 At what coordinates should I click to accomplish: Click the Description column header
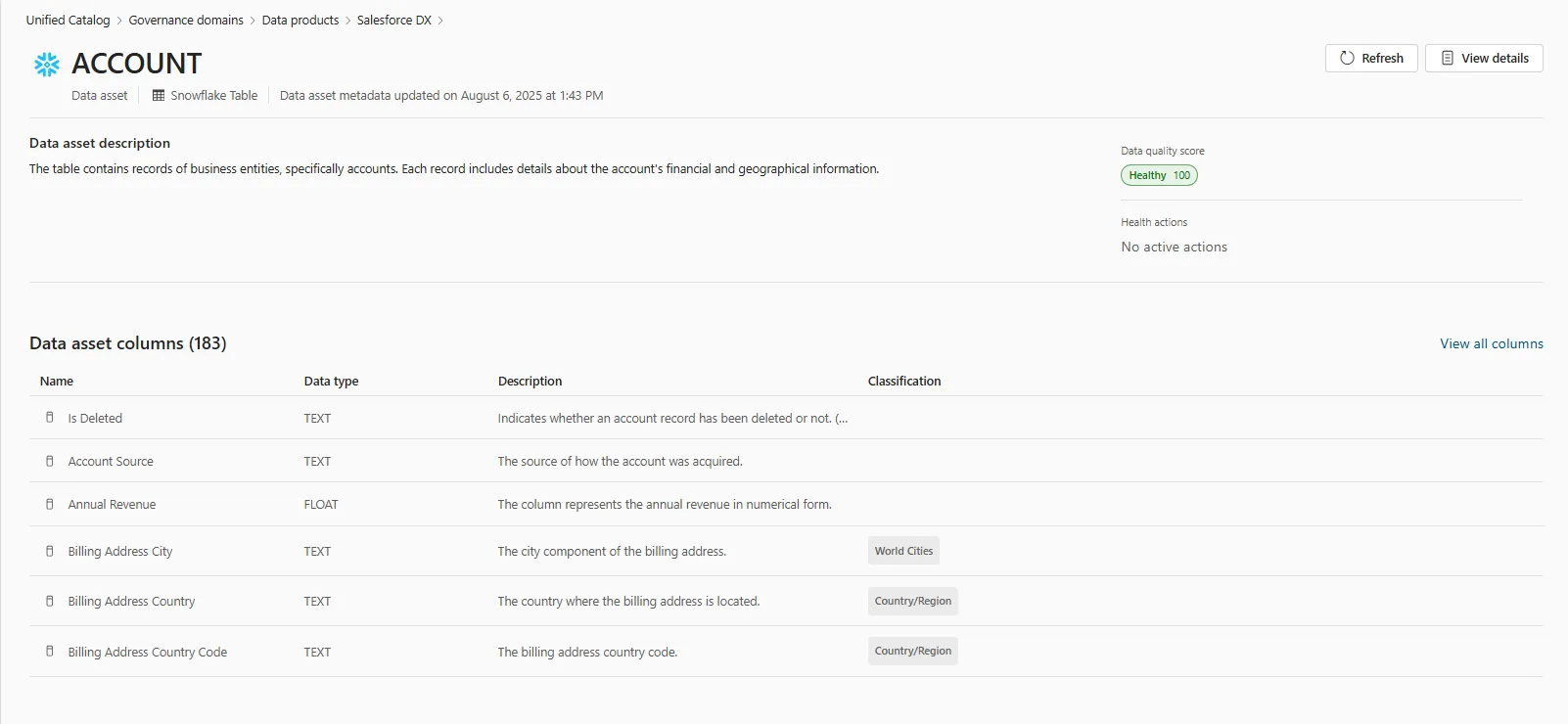click(530, 381)
